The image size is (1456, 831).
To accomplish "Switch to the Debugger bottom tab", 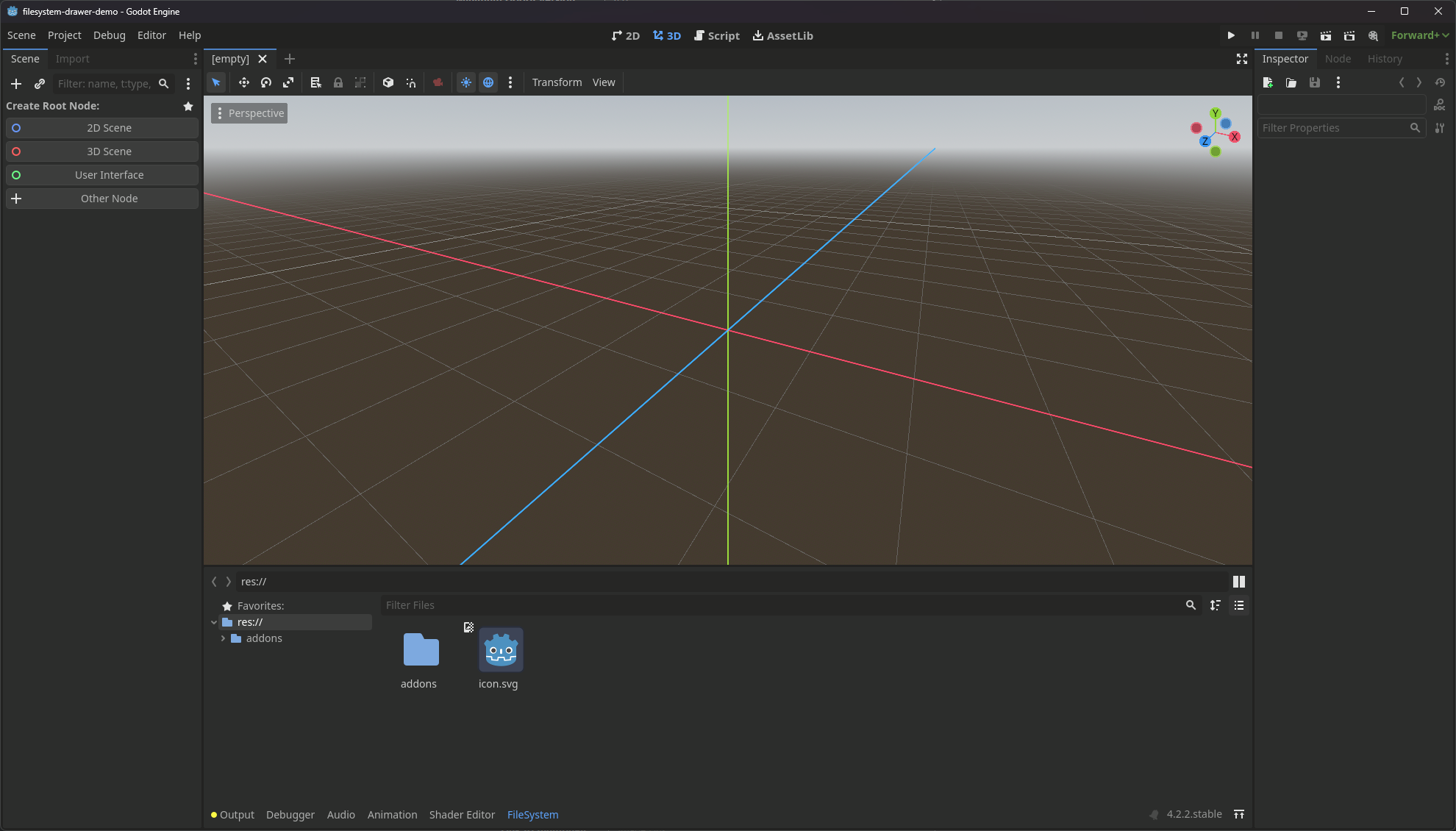I will coord(290,815).
